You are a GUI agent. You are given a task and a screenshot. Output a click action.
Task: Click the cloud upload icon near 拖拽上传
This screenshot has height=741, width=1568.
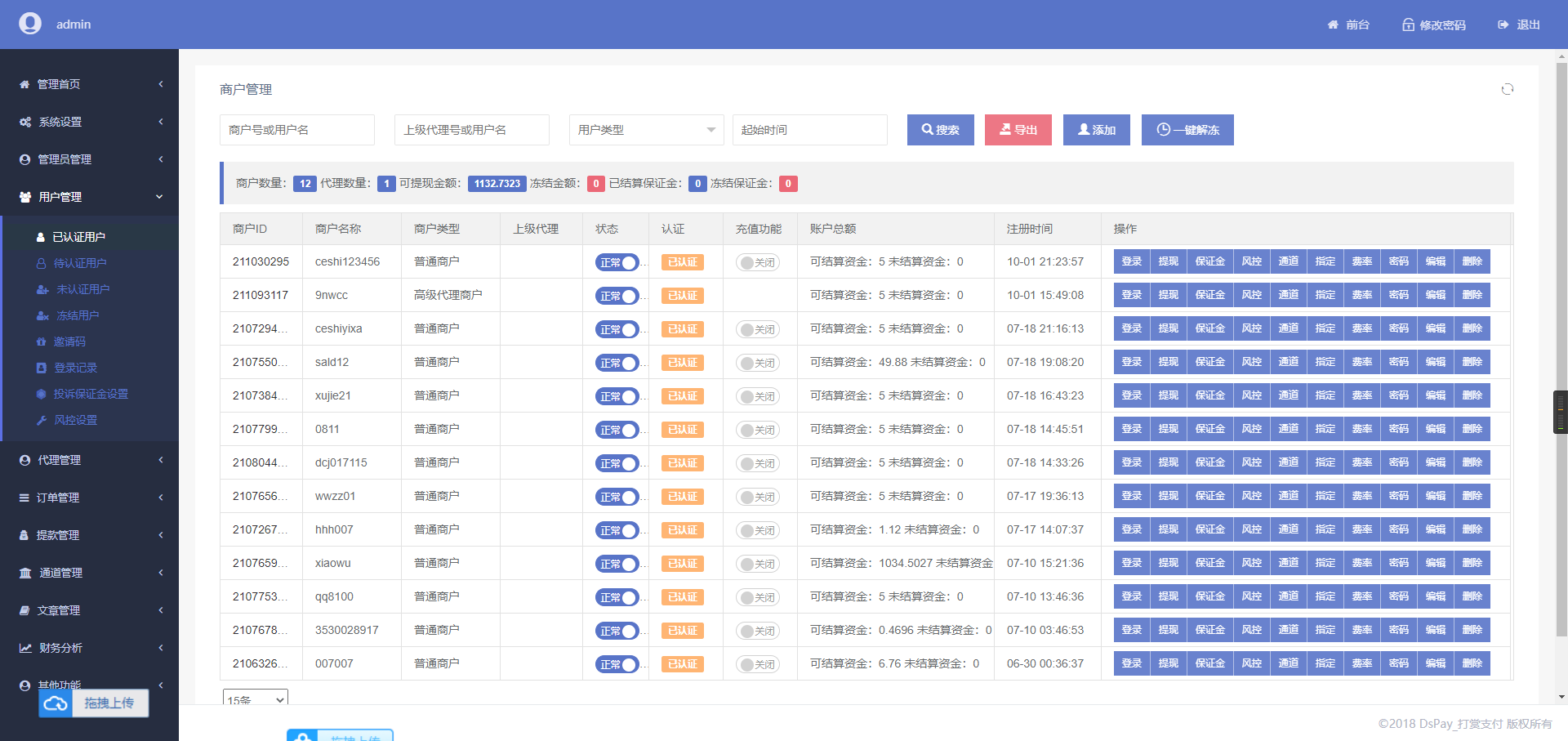click(55, 703)
